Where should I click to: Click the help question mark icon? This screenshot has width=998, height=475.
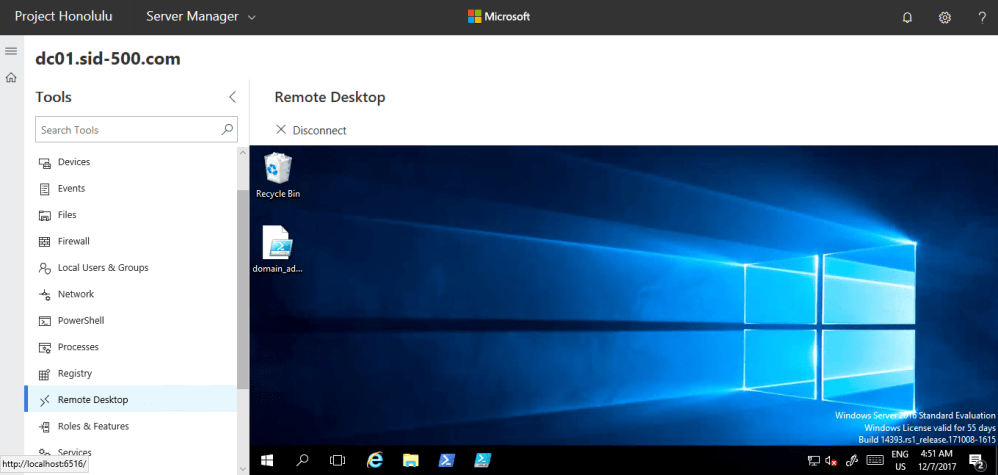coord(981,17)
